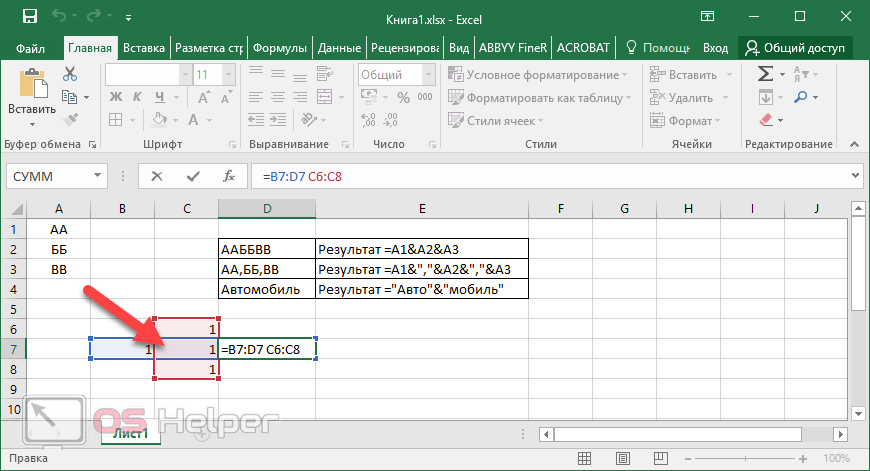The width and height of the screenshot is (870, 471).
Task: Cancel the formula entry with X icon
Action: [x=157, y=176]
